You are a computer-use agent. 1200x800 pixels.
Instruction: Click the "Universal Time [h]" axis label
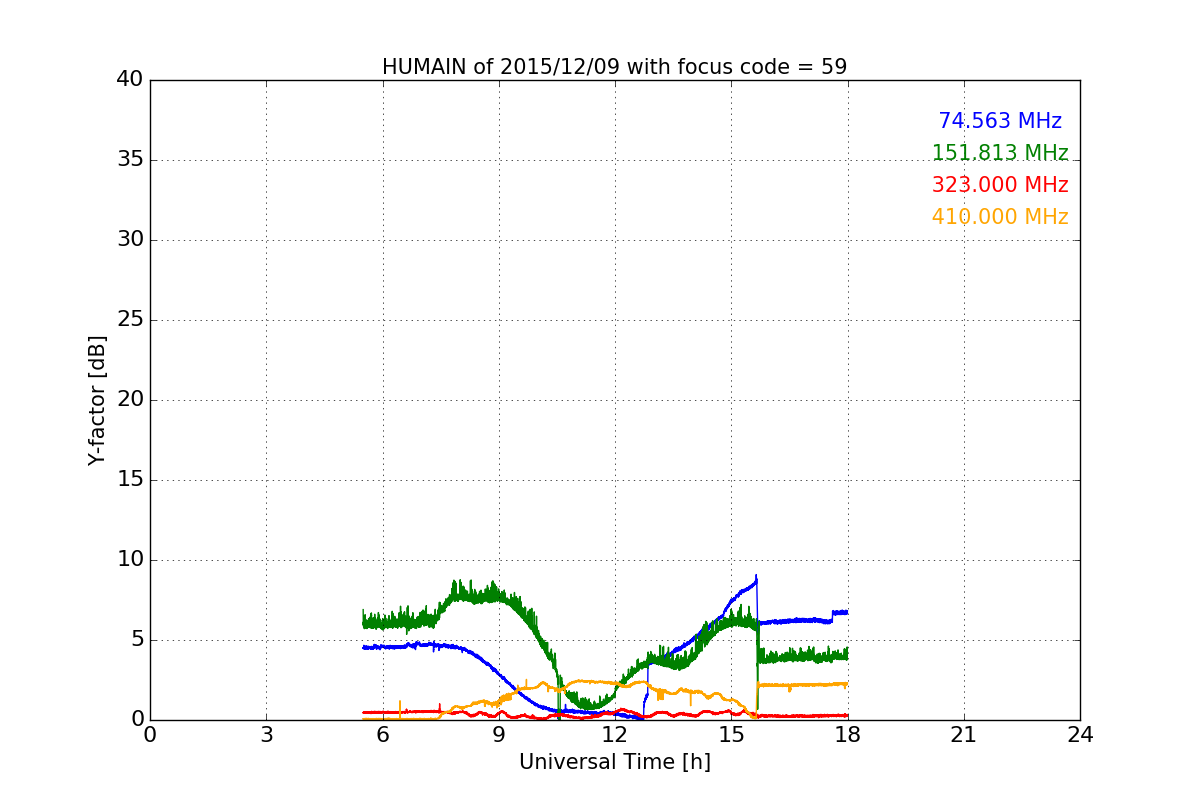click(x=615, y=762)
